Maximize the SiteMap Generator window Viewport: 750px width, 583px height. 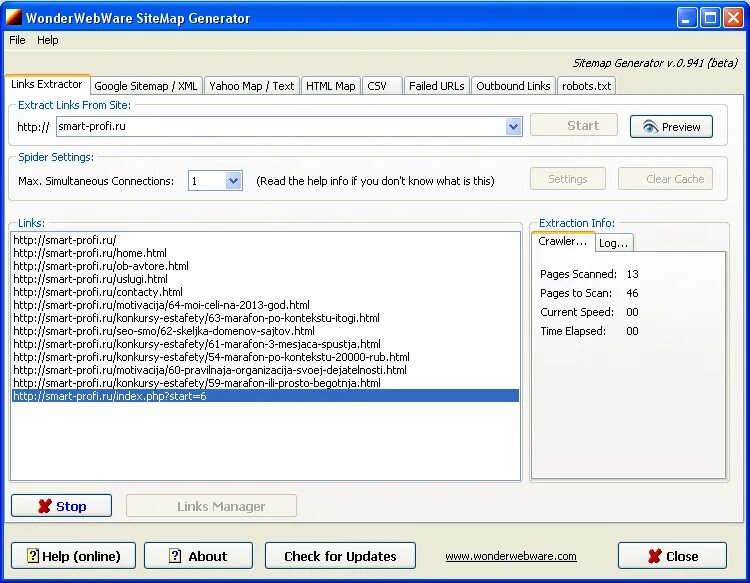(710, 18)
